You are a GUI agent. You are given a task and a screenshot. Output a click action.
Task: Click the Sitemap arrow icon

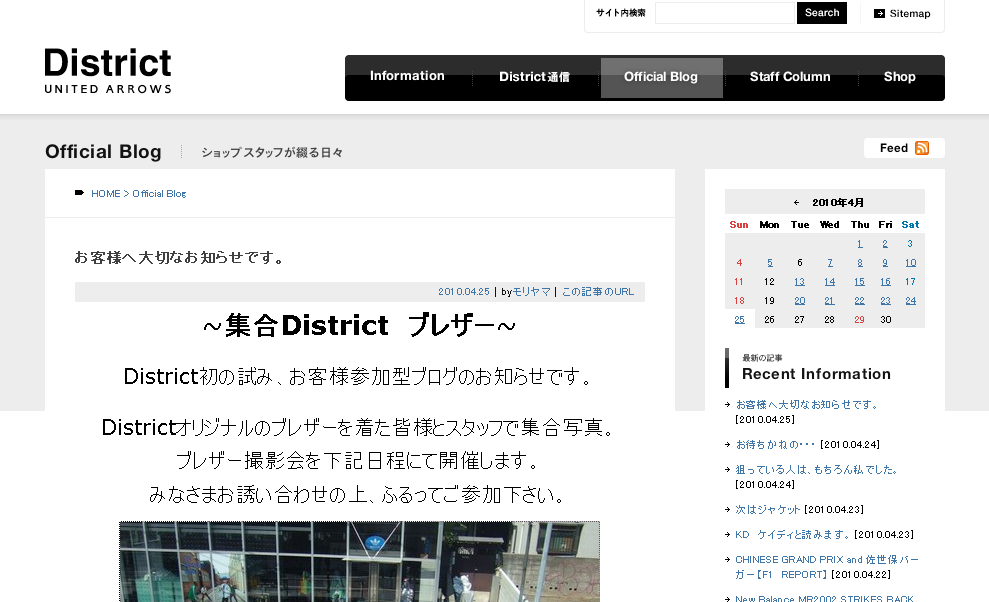(x=879, y=14)
